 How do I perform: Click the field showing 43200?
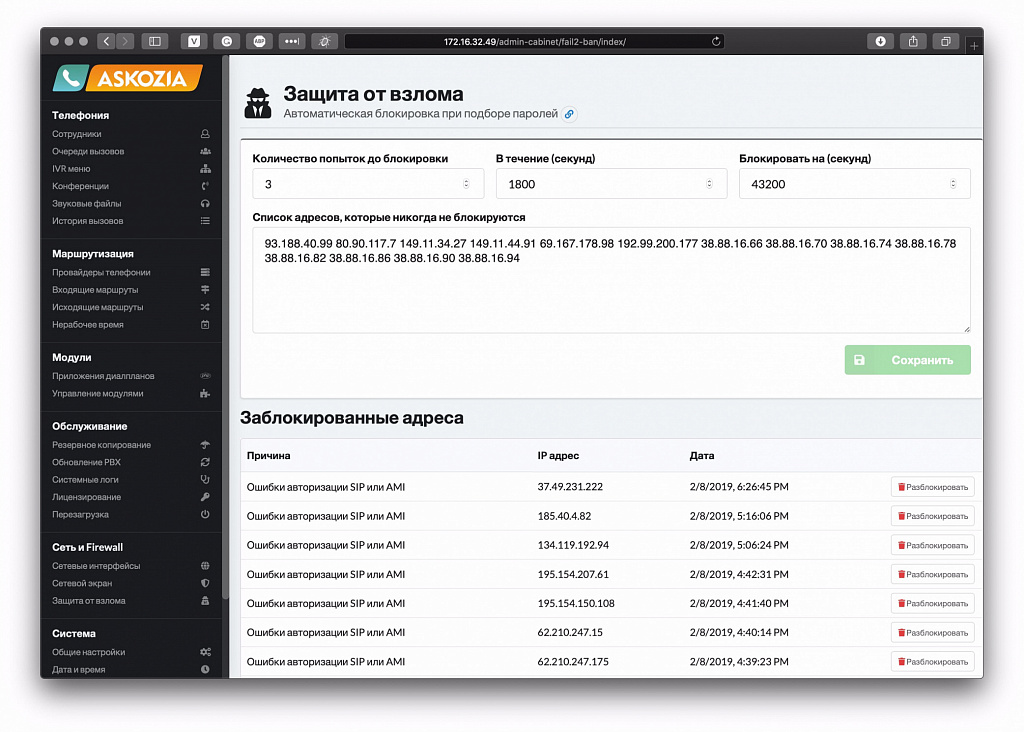tap(855, 184)
